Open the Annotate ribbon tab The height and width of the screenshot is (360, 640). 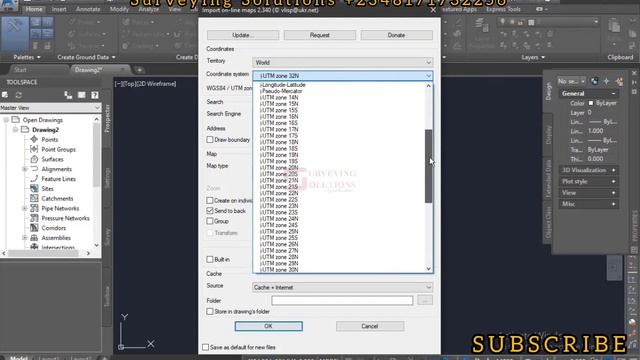88,9
